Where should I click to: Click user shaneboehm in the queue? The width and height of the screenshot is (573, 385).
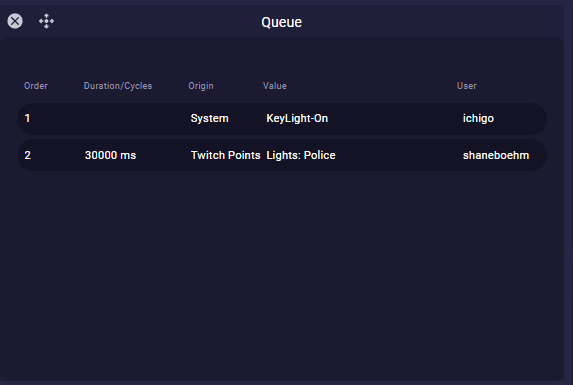pos(496,155)
